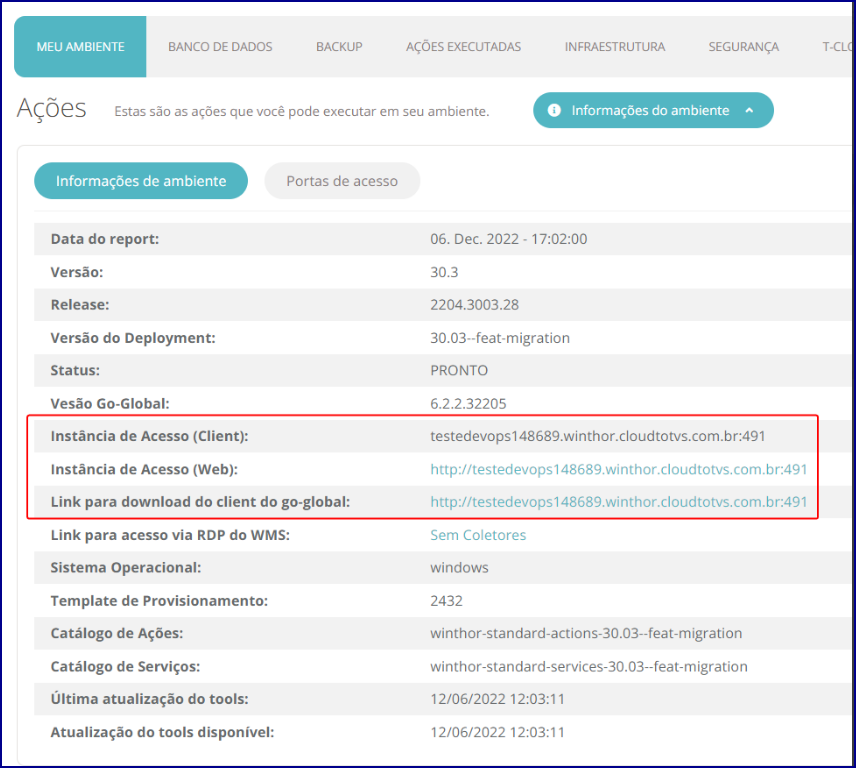Image resolution: width=856 pixels, height=768 pixels.
Task: Open Instância de Acesso (Web) link
Action: click(x=619, y=469)
